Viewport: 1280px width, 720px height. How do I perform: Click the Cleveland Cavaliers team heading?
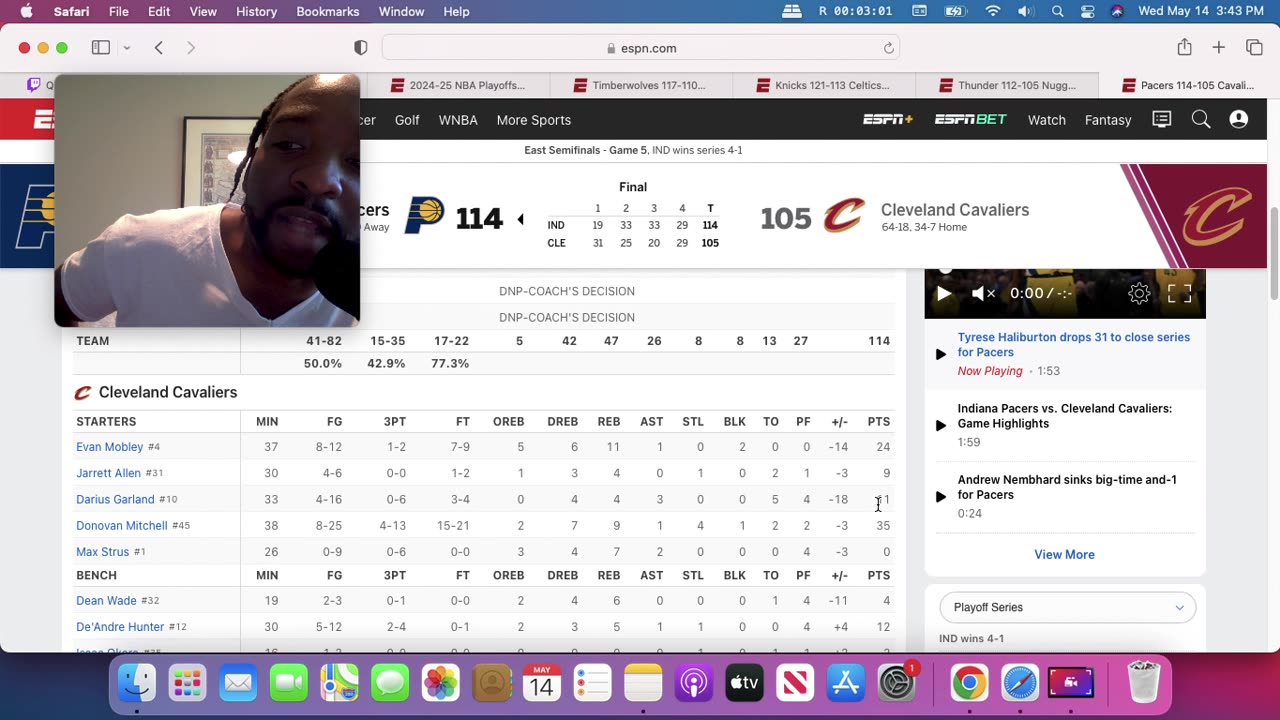[x=167, y=392]
